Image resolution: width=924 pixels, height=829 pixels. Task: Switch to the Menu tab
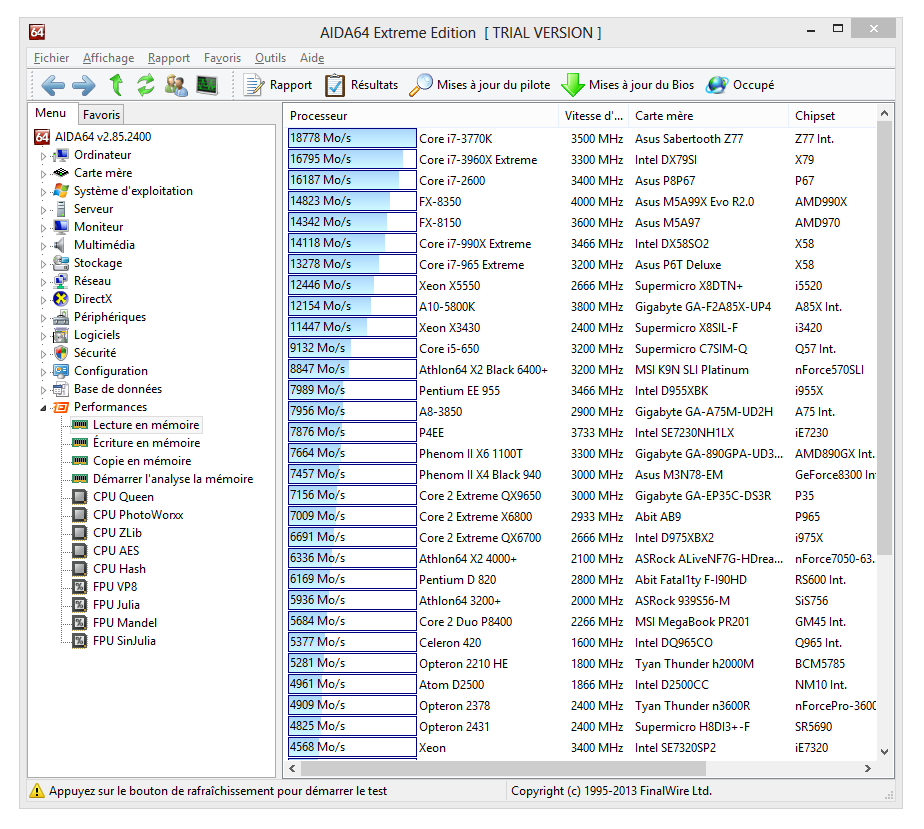click(x=51, y=113)
